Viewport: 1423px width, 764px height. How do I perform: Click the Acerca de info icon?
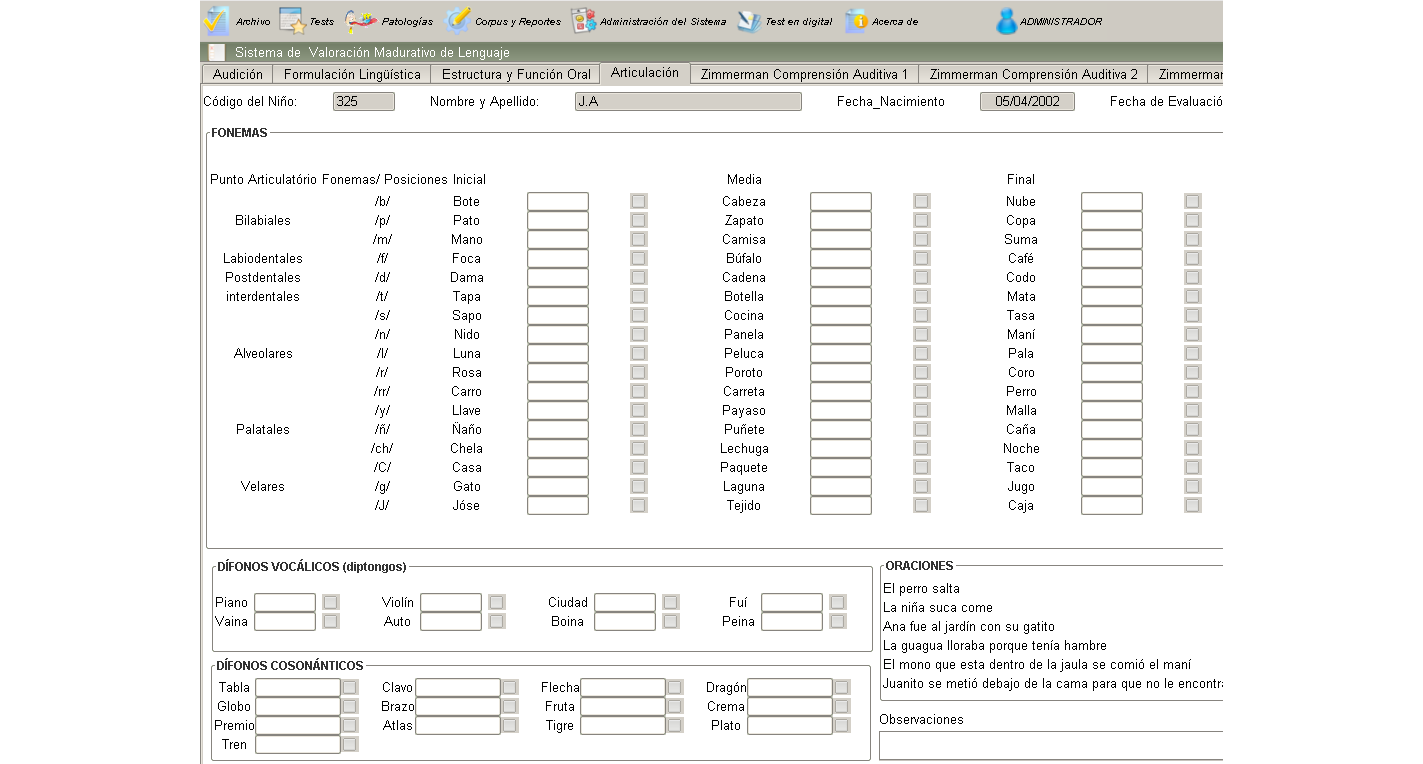[x=856, y=21]
